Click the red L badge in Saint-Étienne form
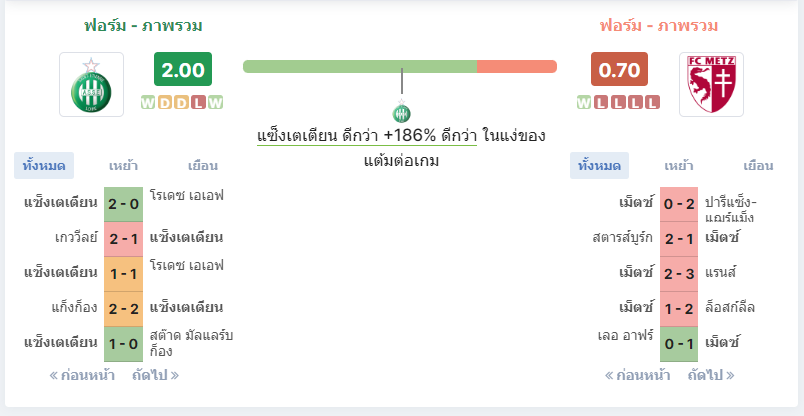Image resolution: width=804 pixels, height=416 pixels. pyautogui.click(x=198, y=103)
